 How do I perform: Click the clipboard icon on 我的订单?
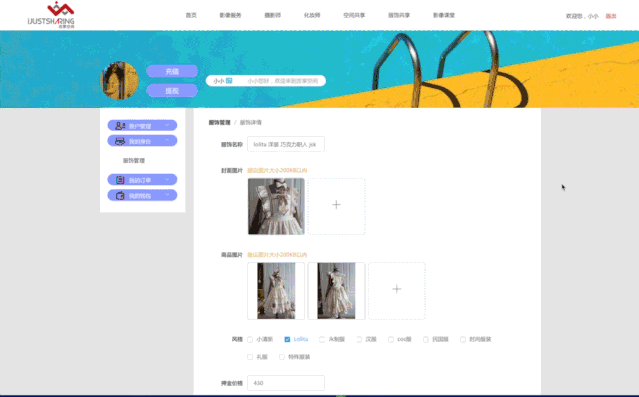(120, 180)
